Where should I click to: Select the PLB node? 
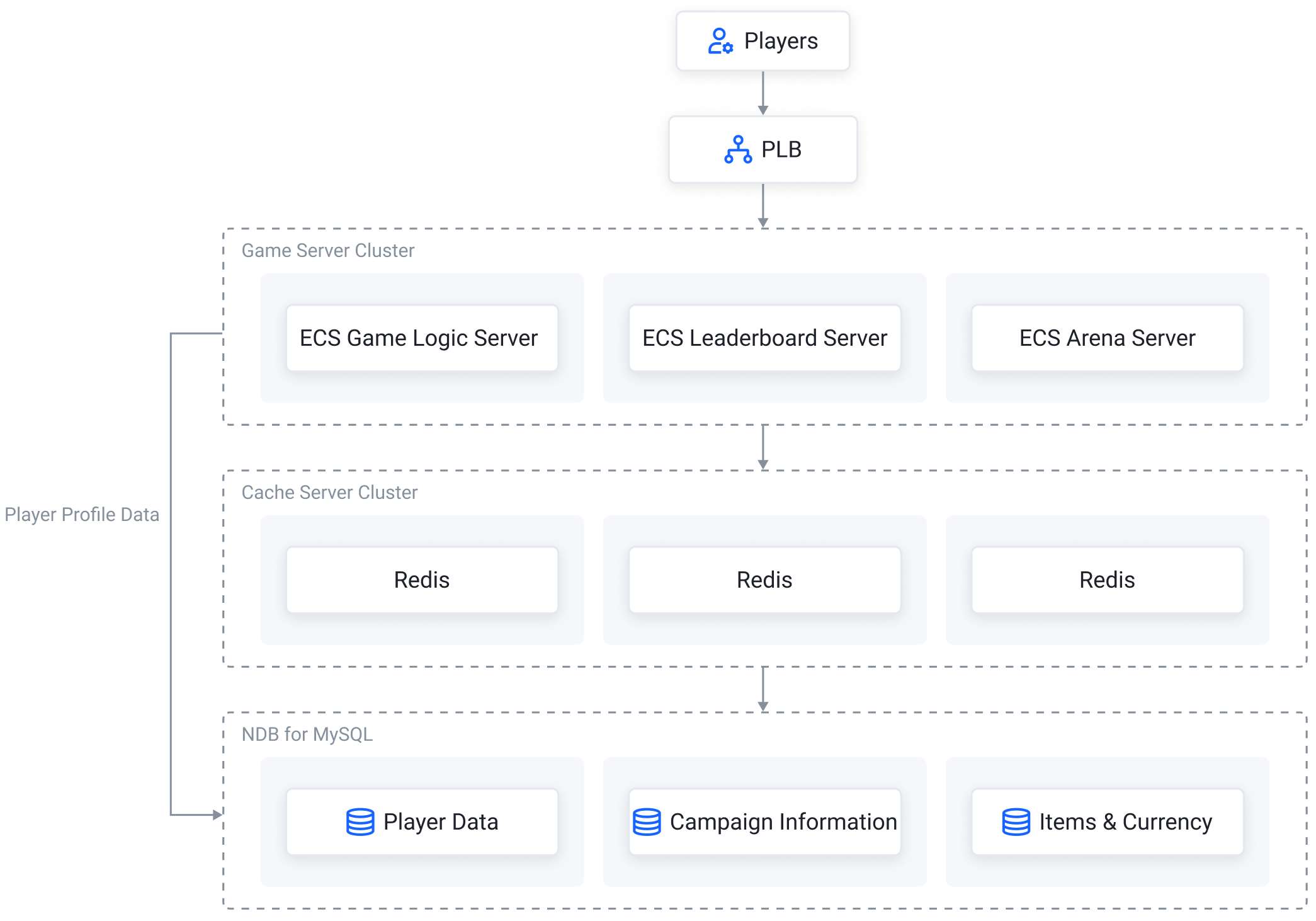coord(763,150)
